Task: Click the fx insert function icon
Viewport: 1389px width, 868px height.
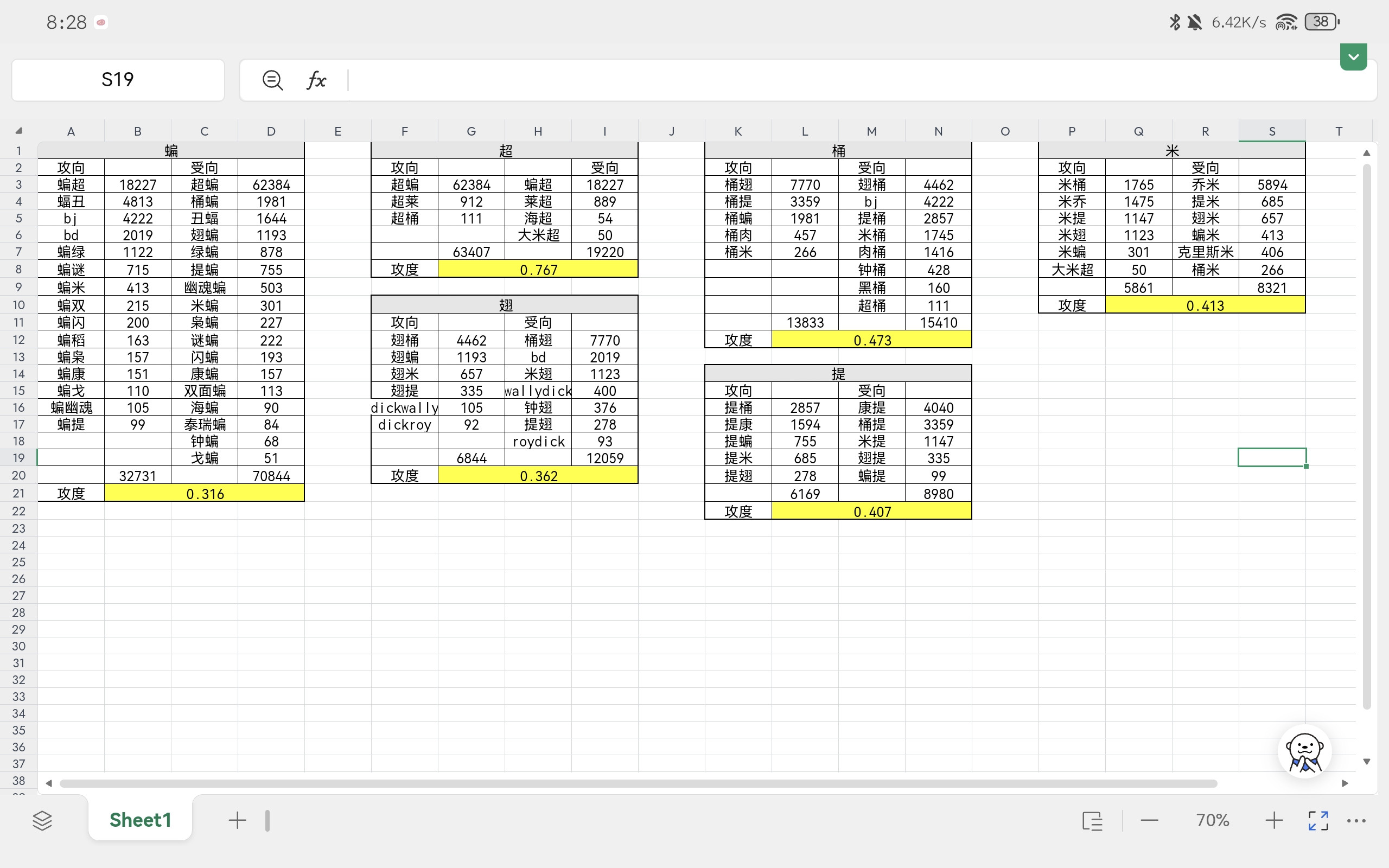Action: coord(316,80)
